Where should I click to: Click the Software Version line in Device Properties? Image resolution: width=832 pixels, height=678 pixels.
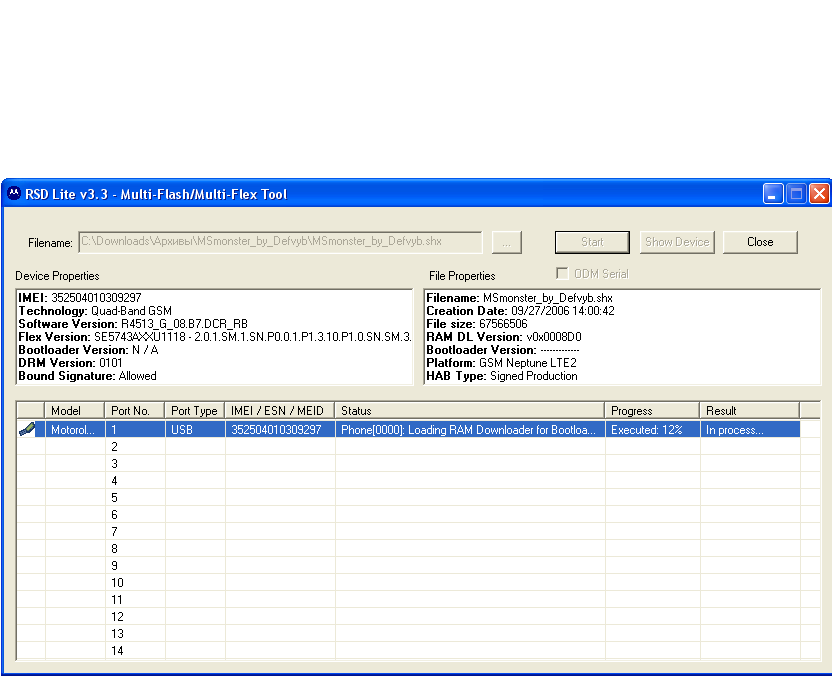(x=133, y=324)
